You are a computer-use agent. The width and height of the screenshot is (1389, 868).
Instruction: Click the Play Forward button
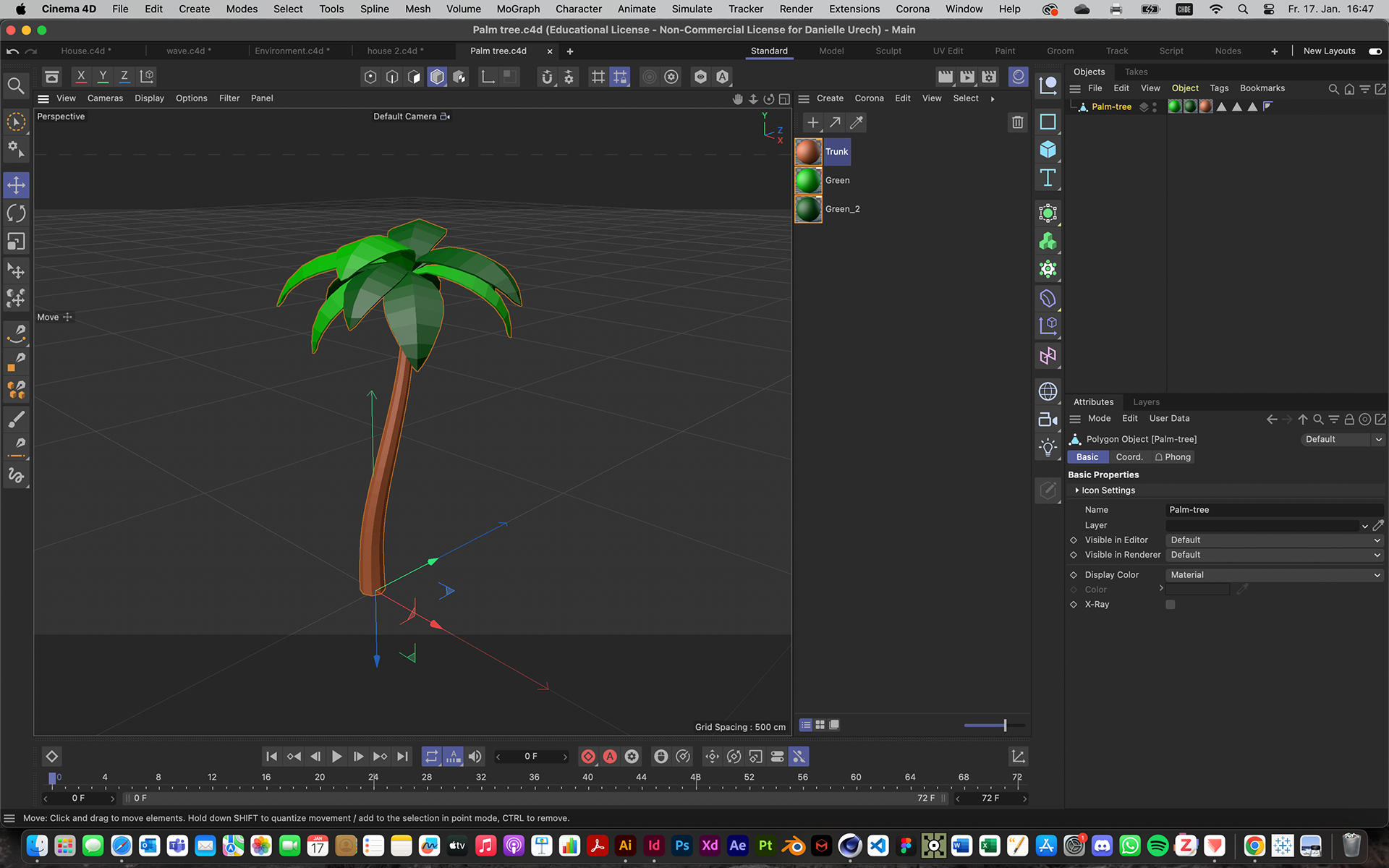tap(336, 757)
